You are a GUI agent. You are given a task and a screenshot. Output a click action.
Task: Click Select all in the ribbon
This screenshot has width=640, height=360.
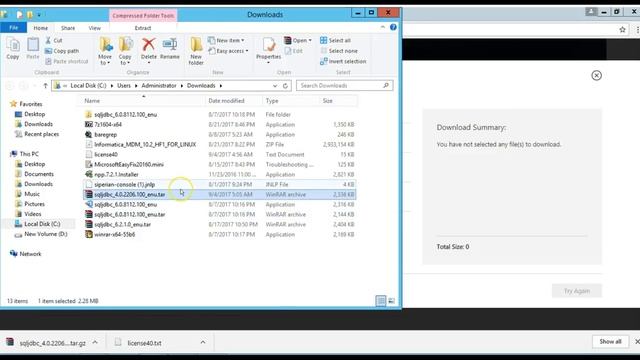click(336, 40)
